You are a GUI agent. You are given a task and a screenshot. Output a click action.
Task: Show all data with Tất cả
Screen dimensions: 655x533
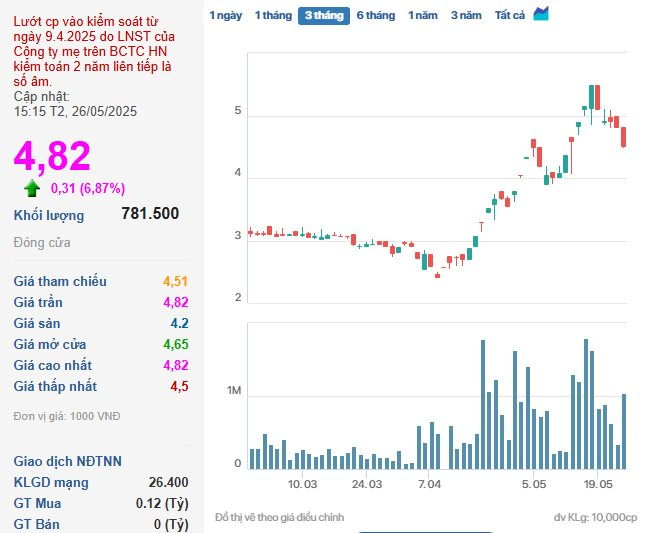(510, 16)
